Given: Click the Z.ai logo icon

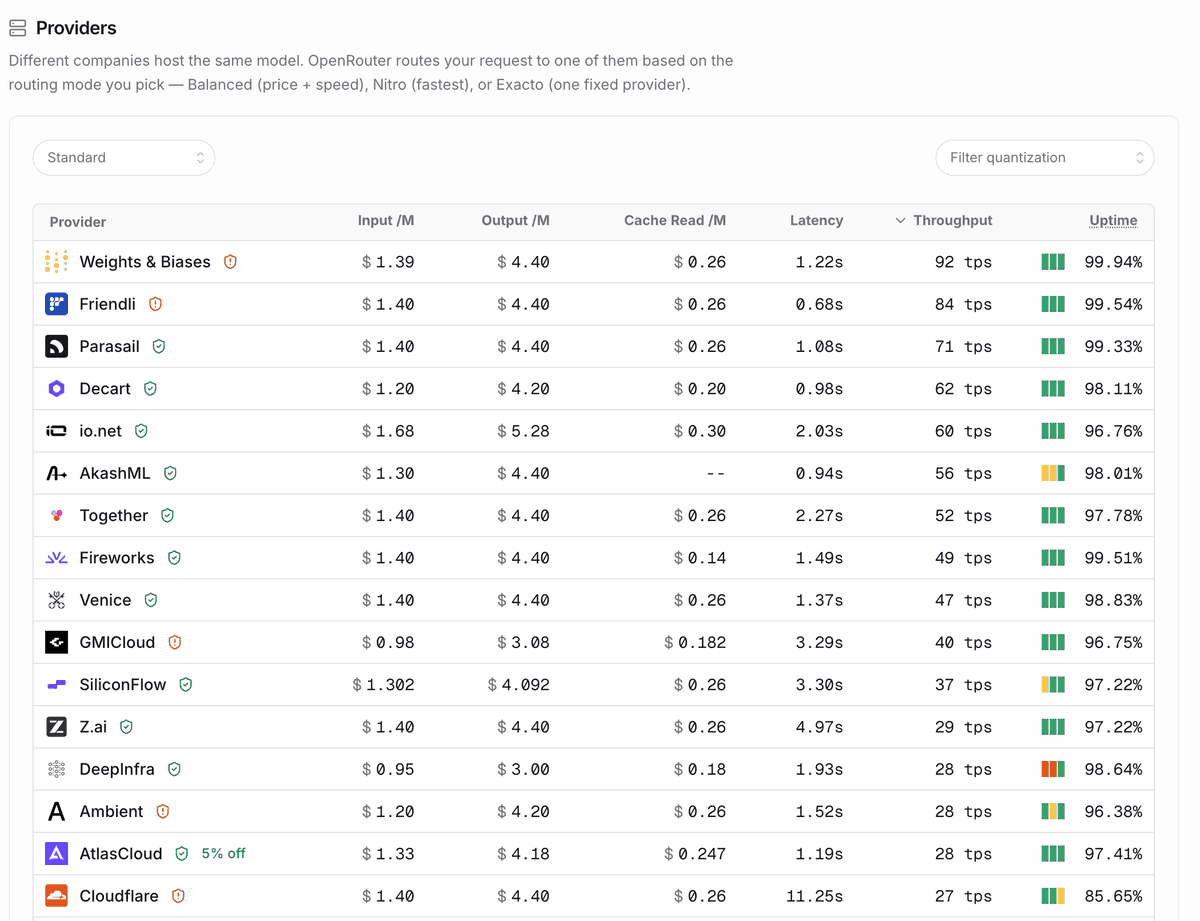Looking at the screenshot, I should click(x=57, y=727).
